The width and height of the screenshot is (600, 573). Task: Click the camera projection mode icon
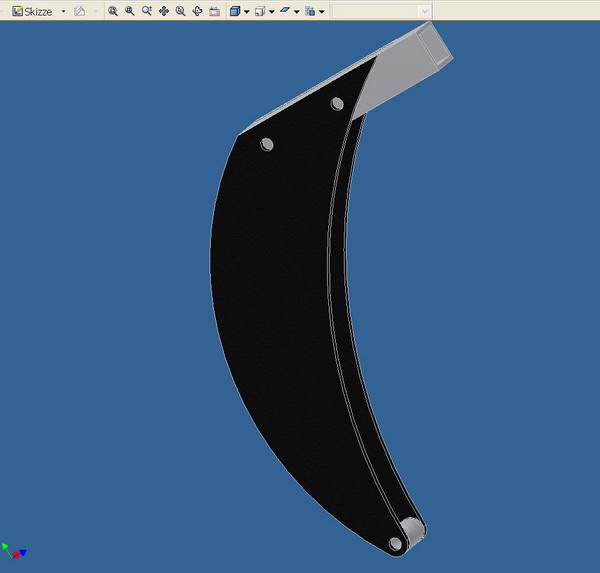[x=259, y=11]
